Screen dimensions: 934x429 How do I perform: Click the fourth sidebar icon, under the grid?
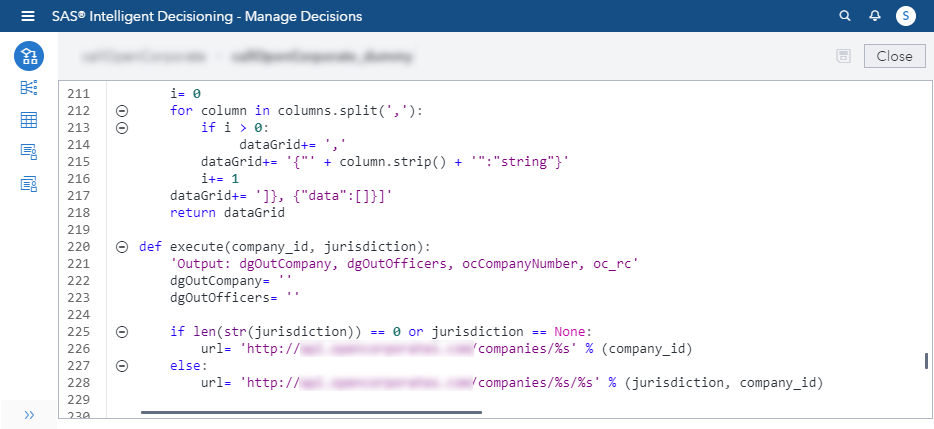click(29, 152)
